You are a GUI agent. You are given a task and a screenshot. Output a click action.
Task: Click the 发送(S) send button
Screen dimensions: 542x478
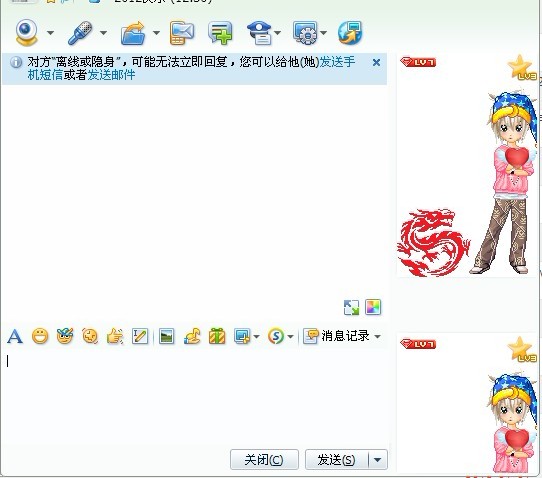(x=337, y=460)
